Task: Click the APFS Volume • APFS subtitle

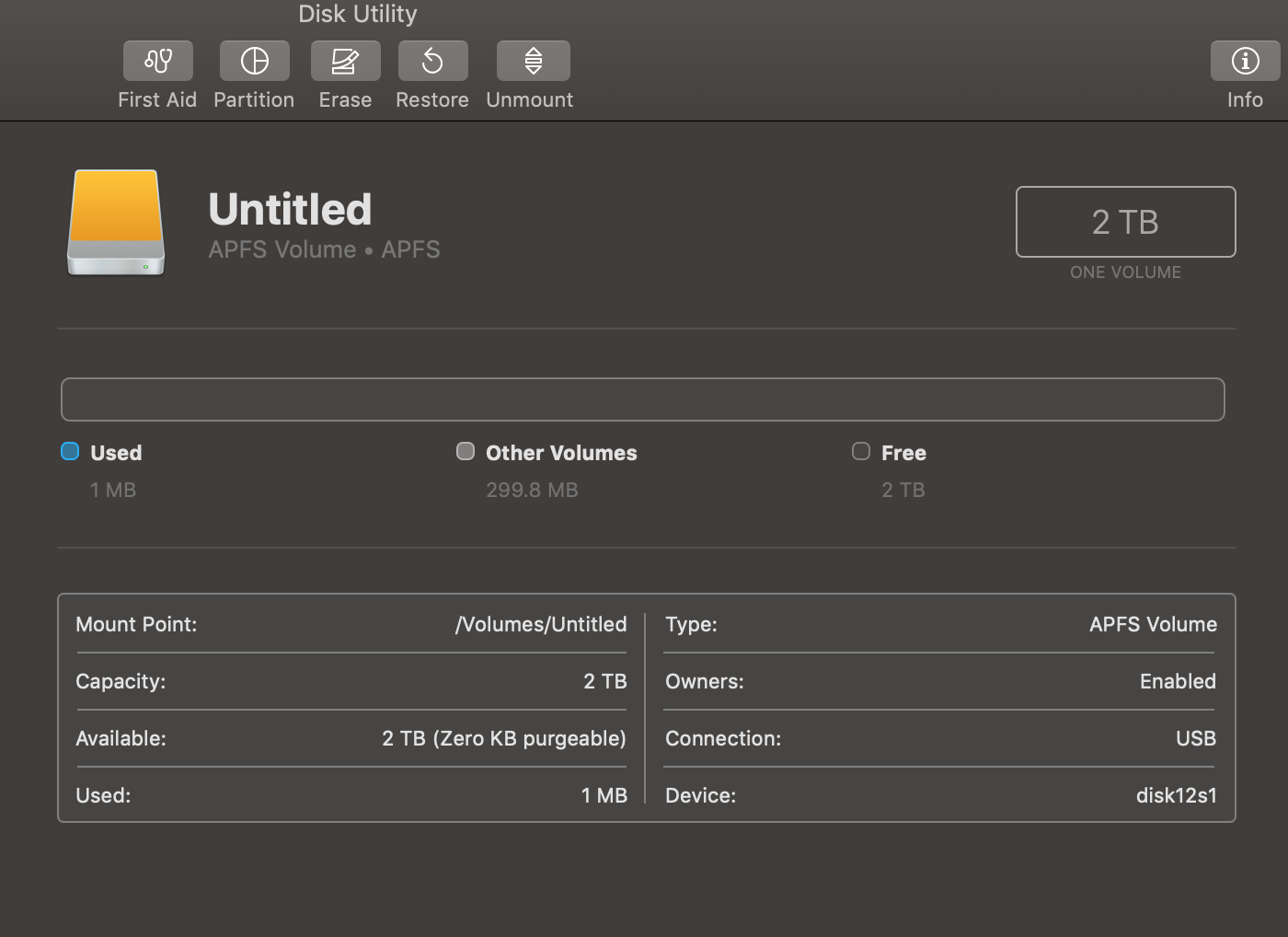Action: pos(324,249)
